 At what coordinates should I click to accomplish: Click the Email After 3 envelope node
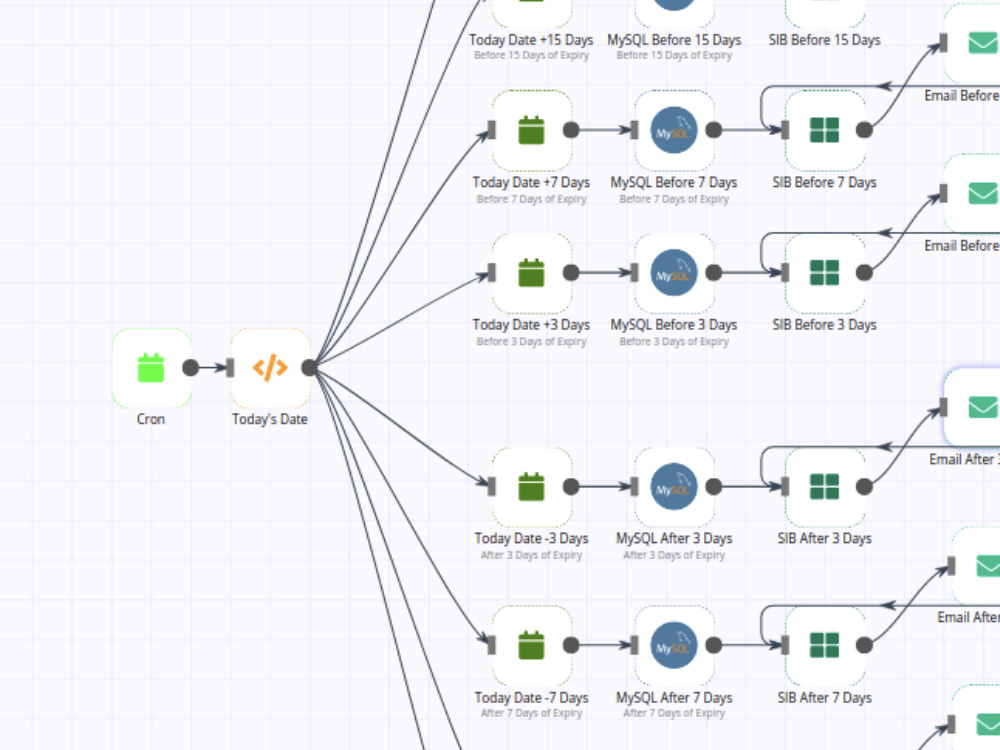point(973,407)
